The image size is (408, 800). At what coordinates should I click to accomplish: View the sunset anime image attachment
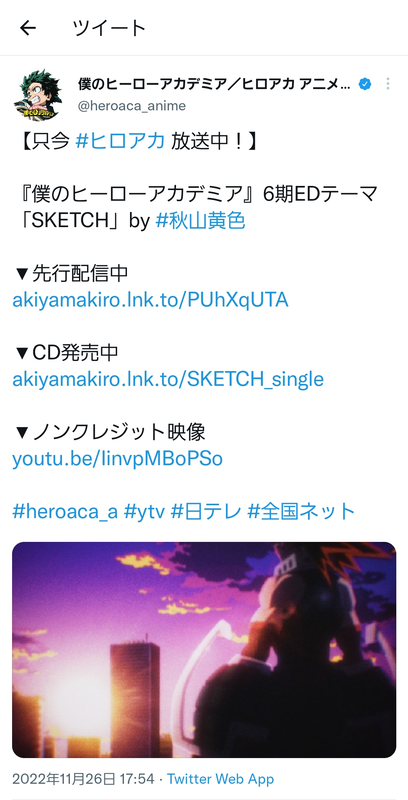click(x=204, y=650)
